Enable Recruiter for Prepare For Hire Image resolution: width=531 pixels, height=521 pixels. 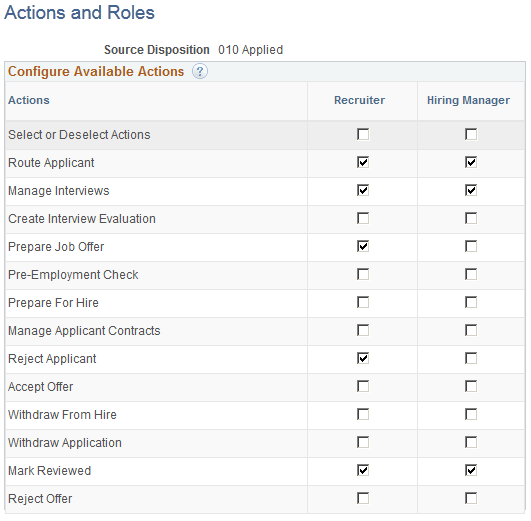363,303
